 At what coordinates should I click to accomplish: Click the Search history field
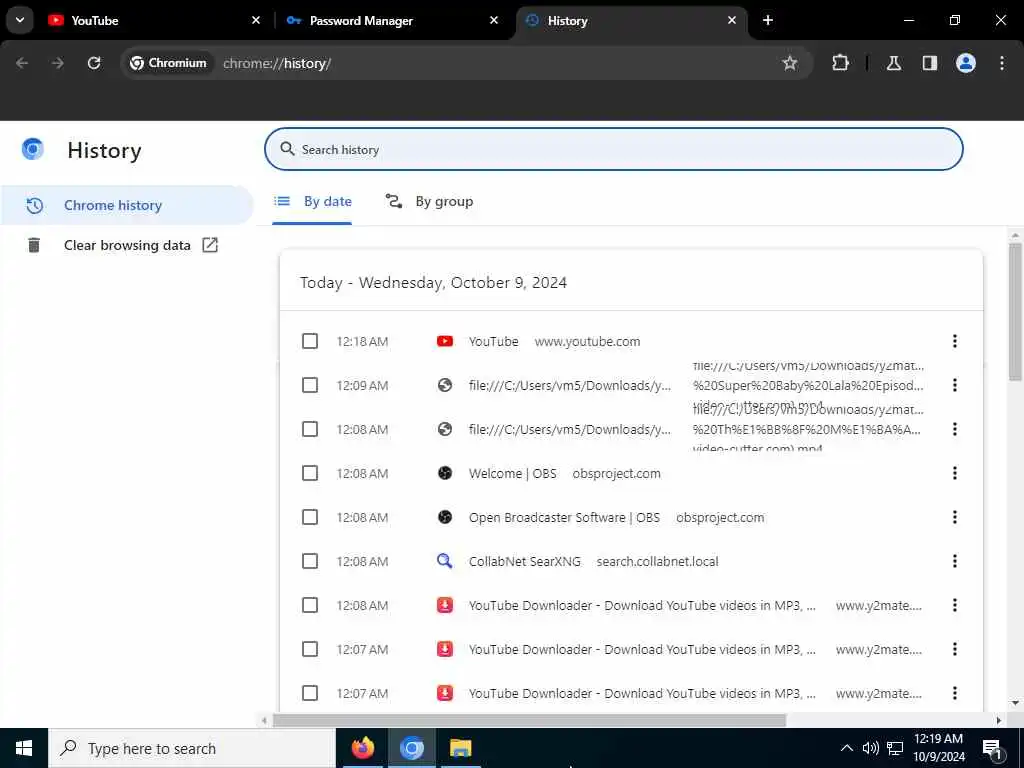coord(614,149)
